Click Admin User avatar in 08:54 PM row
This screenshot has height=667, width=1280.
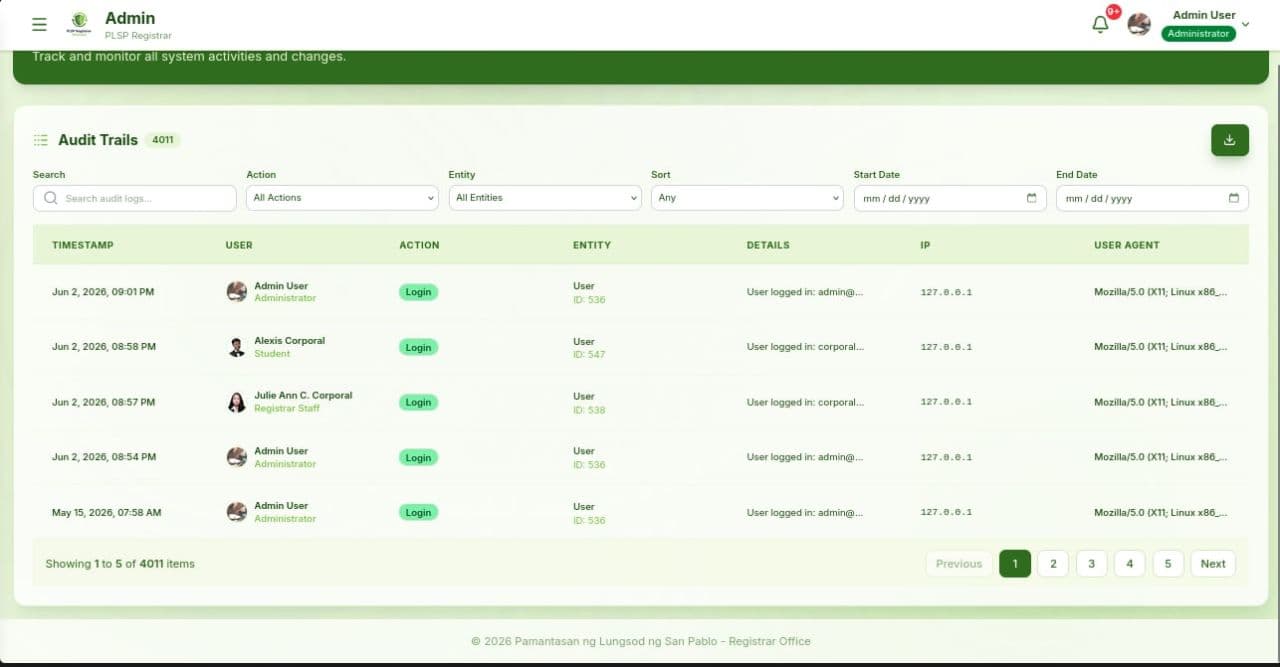coord(237,457)
